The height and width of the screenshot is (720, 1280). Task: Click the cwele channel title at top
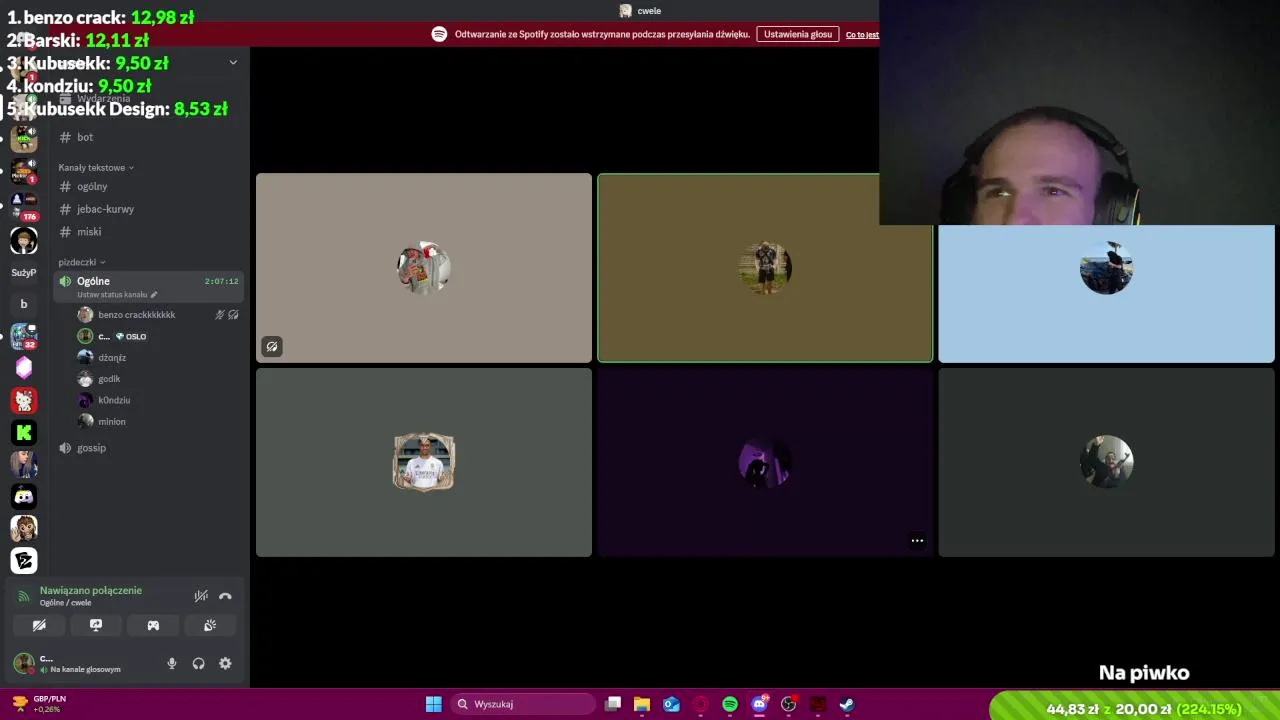[640, 11]
